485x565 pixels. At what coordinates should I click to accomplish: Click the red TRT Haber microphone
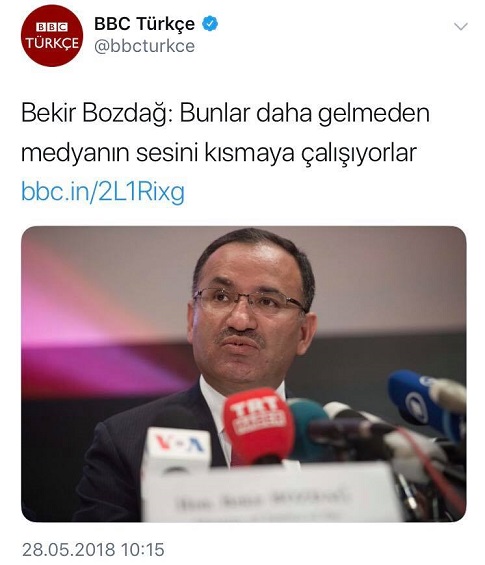tap(258, 424)
